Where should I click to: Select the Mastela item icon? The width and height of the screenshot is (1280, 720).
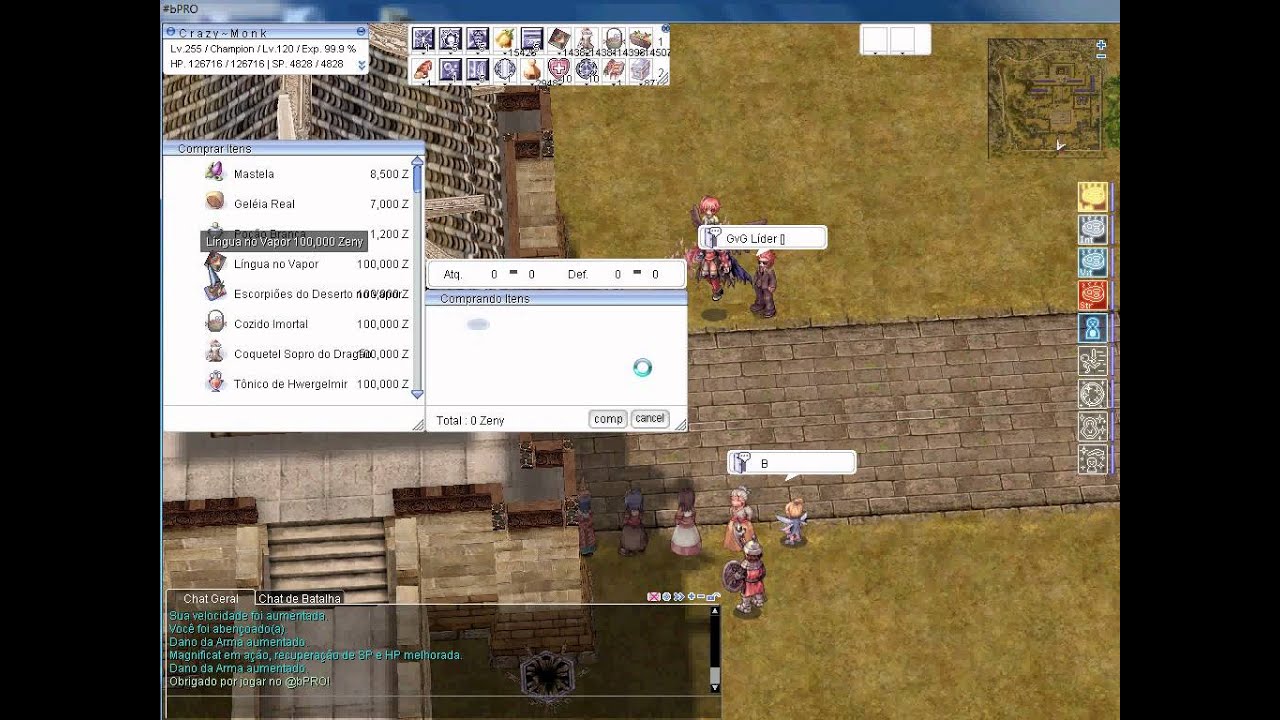(x=214, y=172)
